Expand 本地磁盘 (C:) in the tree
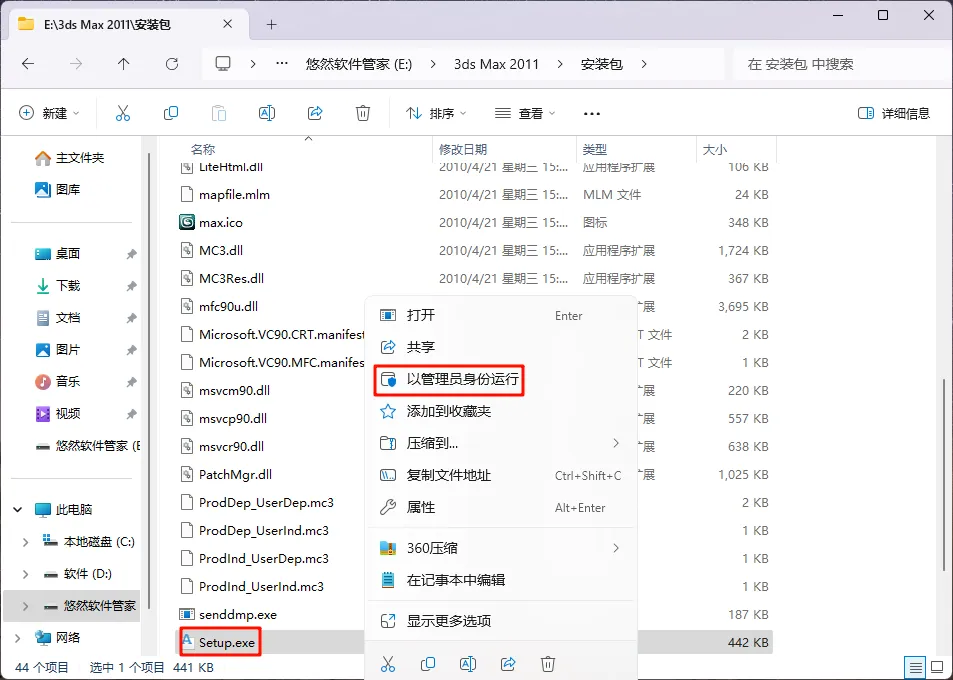This screenshot has height=680, width=953. click(x=25, y=541)
